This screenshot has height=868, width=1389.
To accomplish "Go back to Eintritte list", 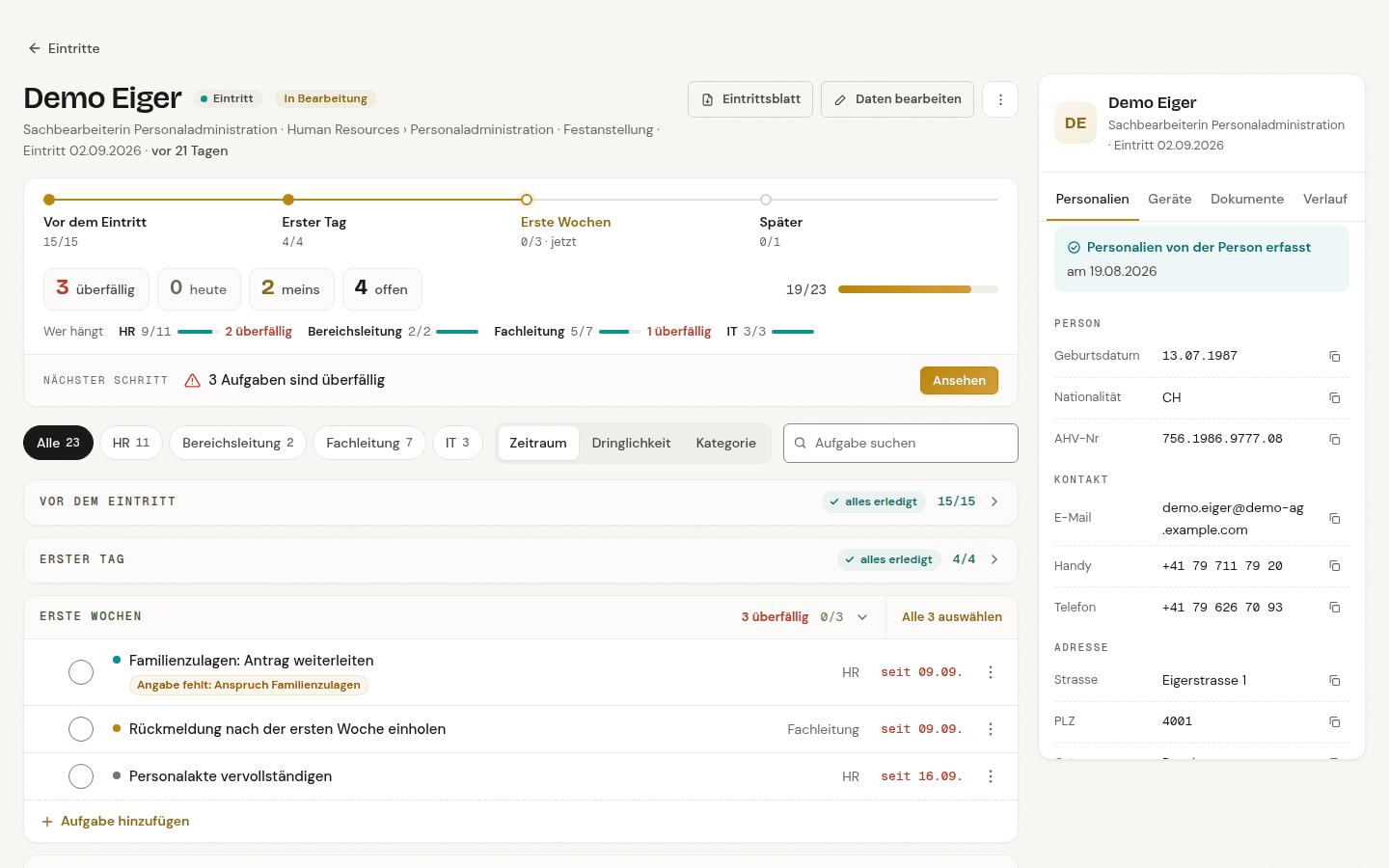I will (64, 48).
